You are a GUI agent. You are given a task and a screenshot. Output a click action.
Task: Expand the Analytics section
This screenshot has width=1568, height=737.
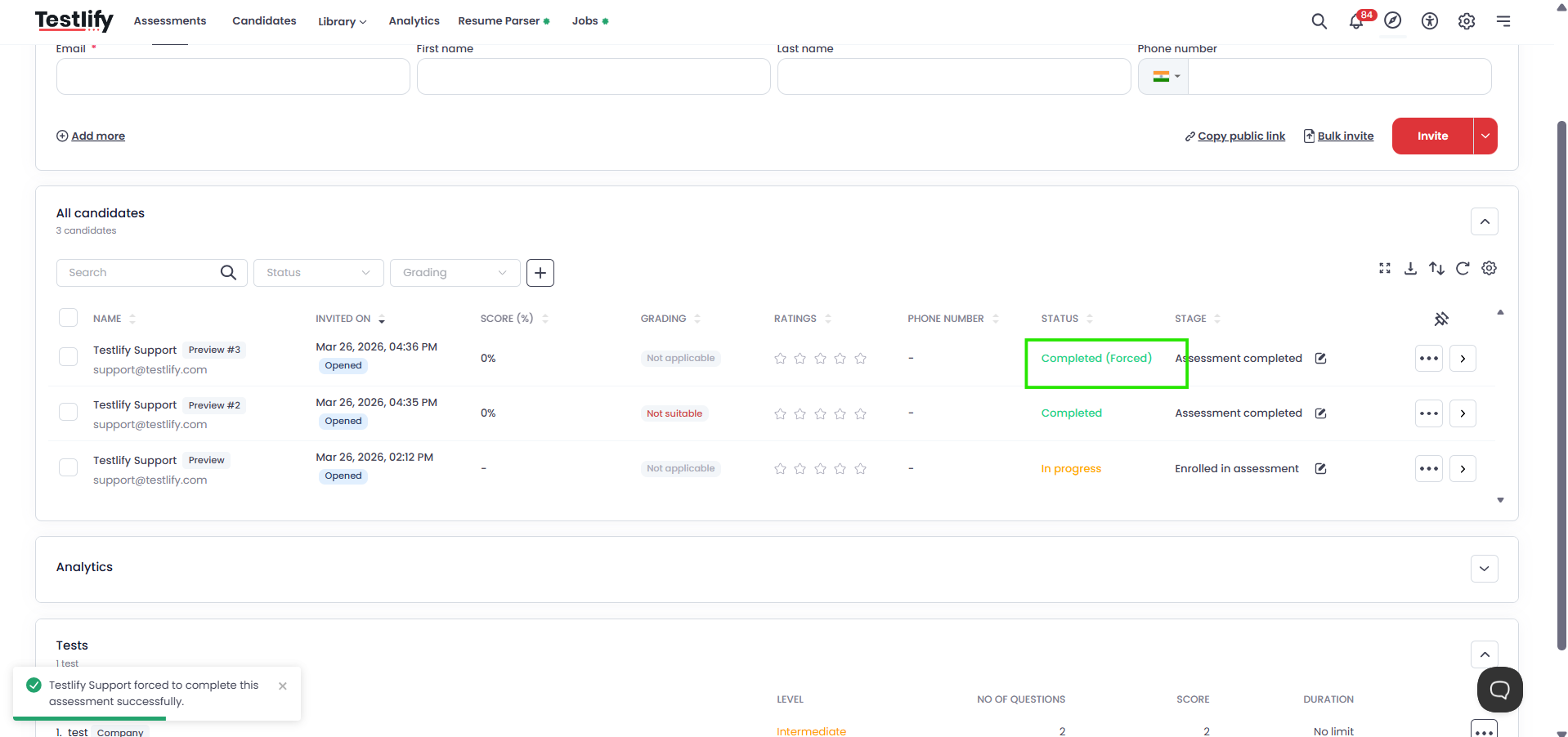coord(1484,569)
